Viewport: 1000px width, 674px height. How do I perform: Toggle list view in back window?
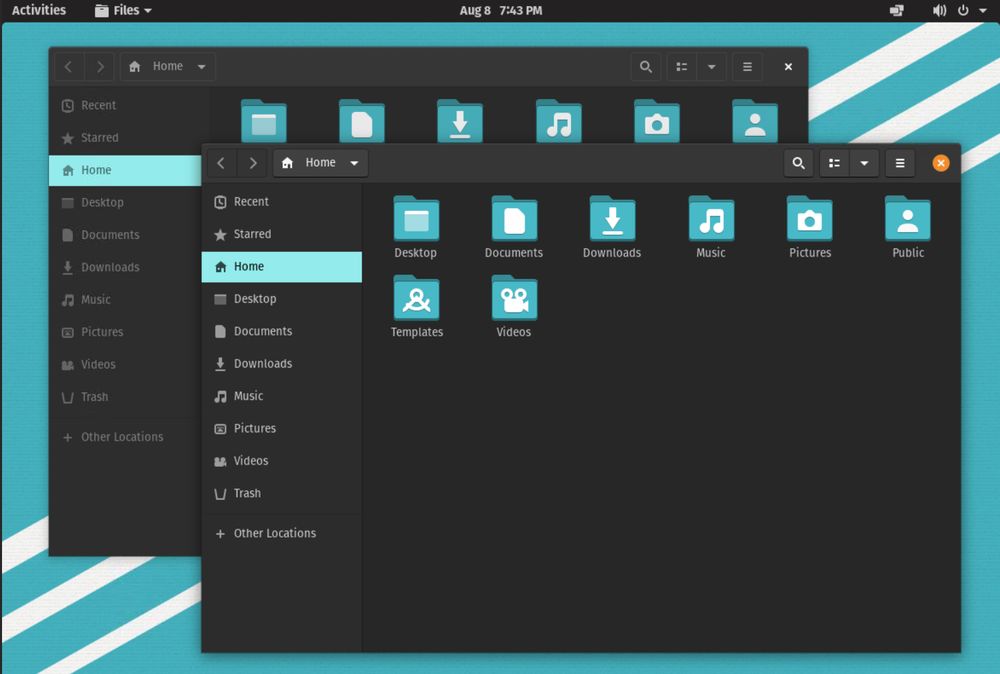(x=682, y=67)
